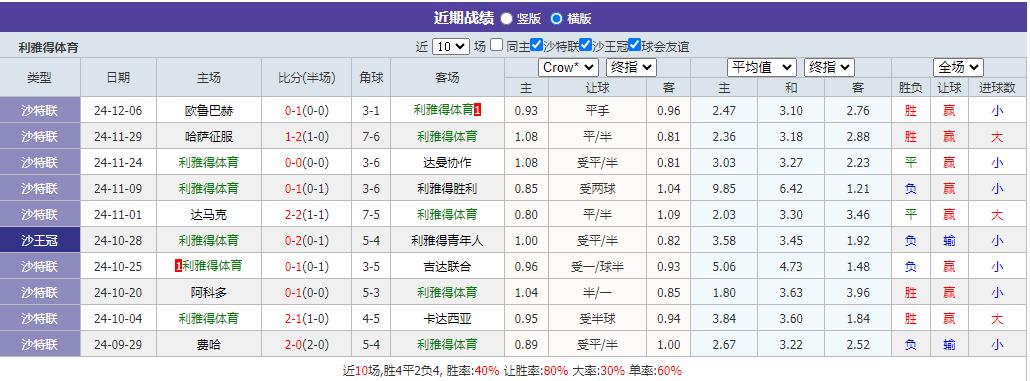Toggle the 同主 checkbox
This screenshot has height=381, width=1030.
pos(497,45)
